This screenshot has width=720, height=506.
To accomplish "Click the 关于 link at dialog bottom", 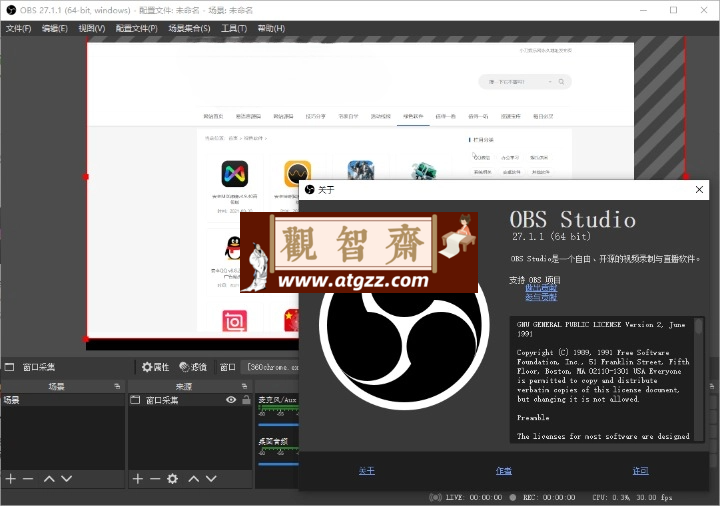I will pyautogui.click(x=366, y=471).
